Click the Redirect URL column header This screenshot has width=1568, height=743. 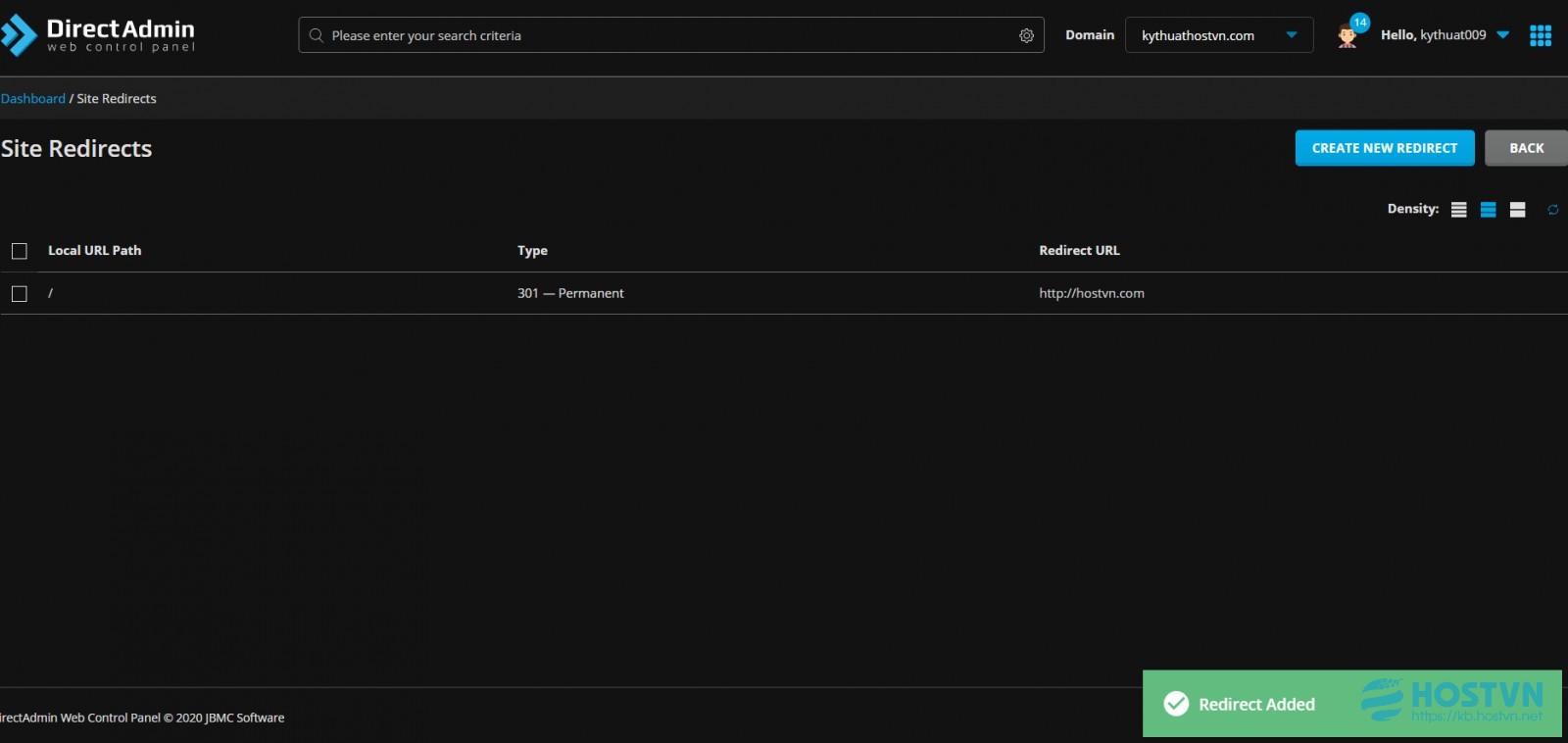coord(1079,251)
